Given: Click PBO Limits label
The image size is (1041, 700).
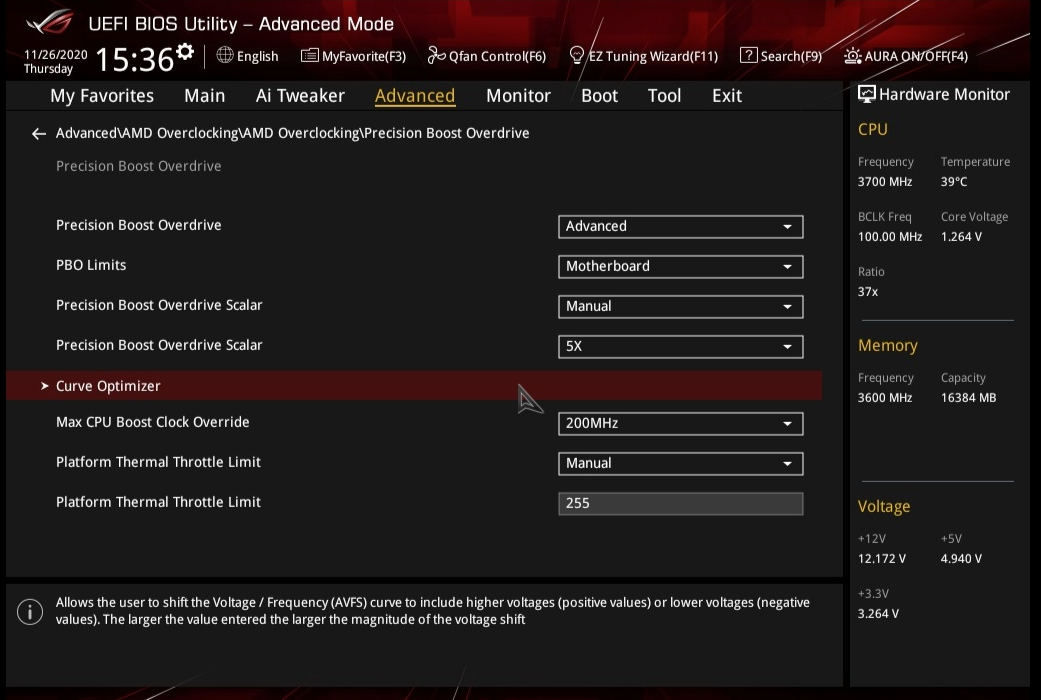Looking at the screenshot, I should pyautogui.click(x=91, y=265).
